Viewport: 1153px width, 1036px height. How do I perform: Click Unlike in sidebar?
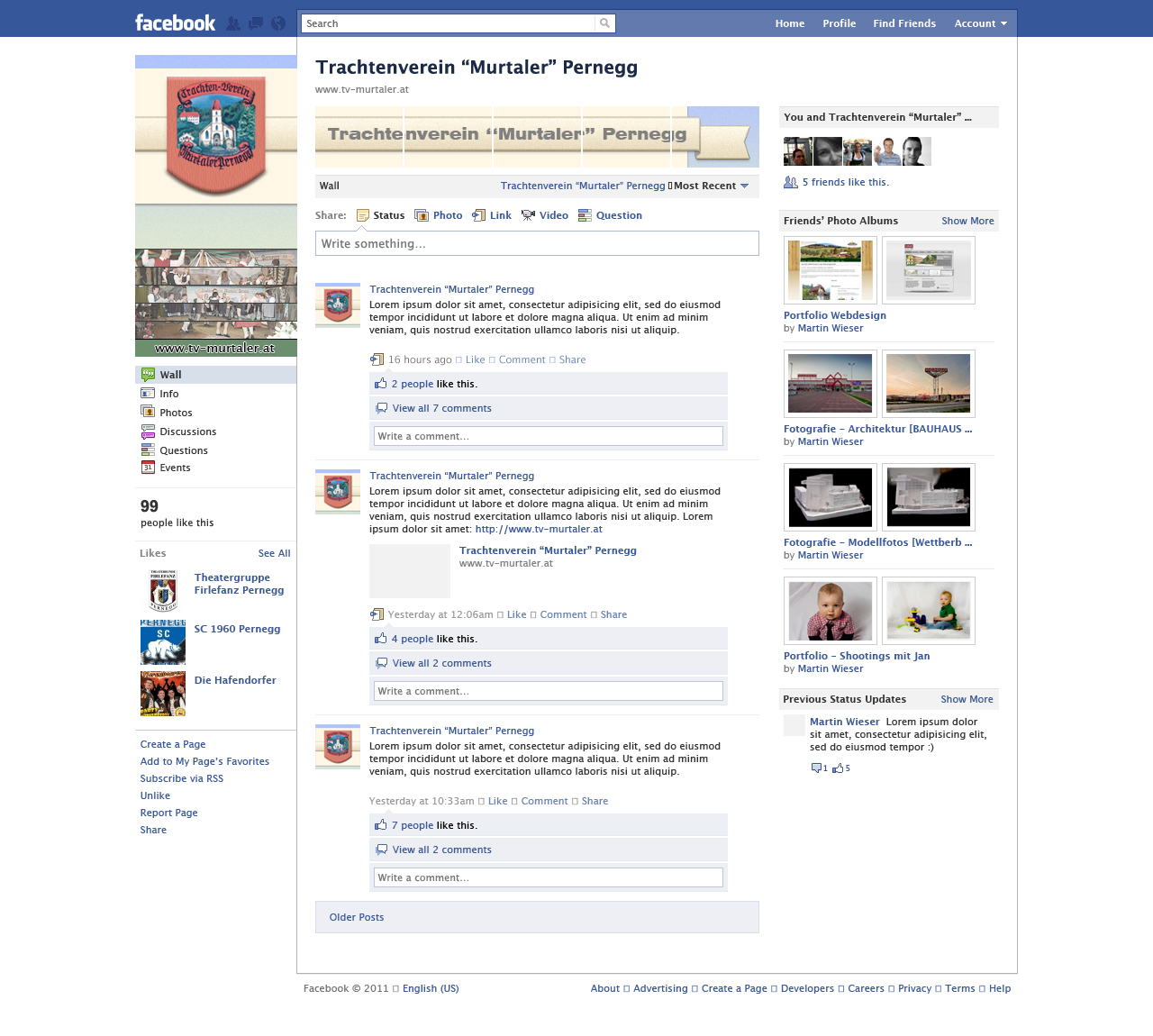[155, 795]
